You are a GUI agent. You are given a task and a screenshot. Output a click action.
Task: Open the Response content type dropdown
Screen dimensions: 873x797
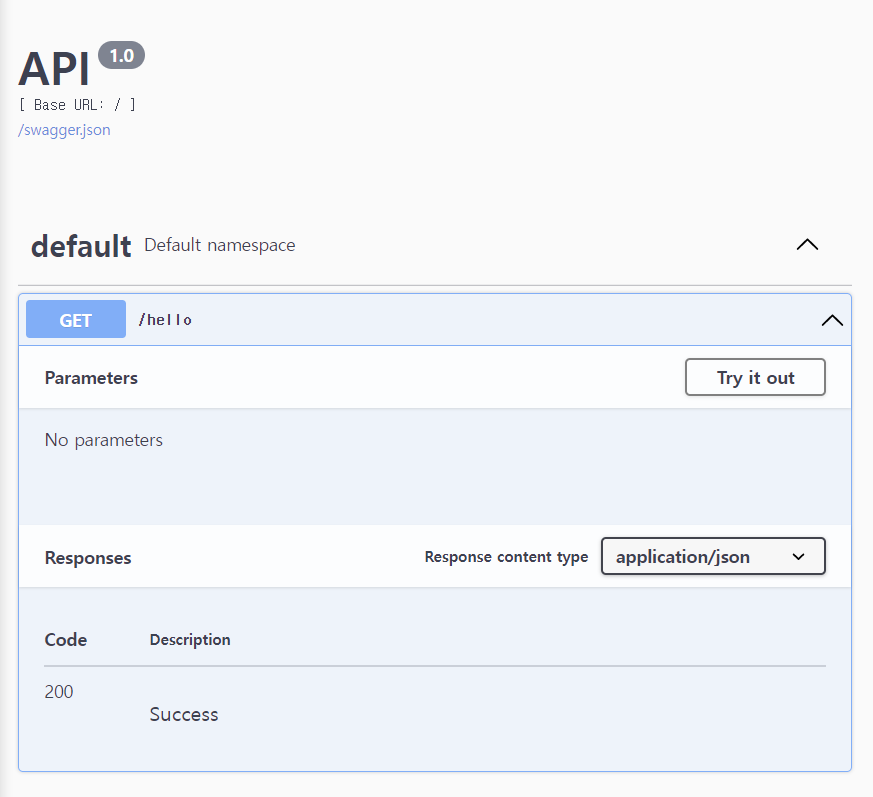[x=713, y=556]
